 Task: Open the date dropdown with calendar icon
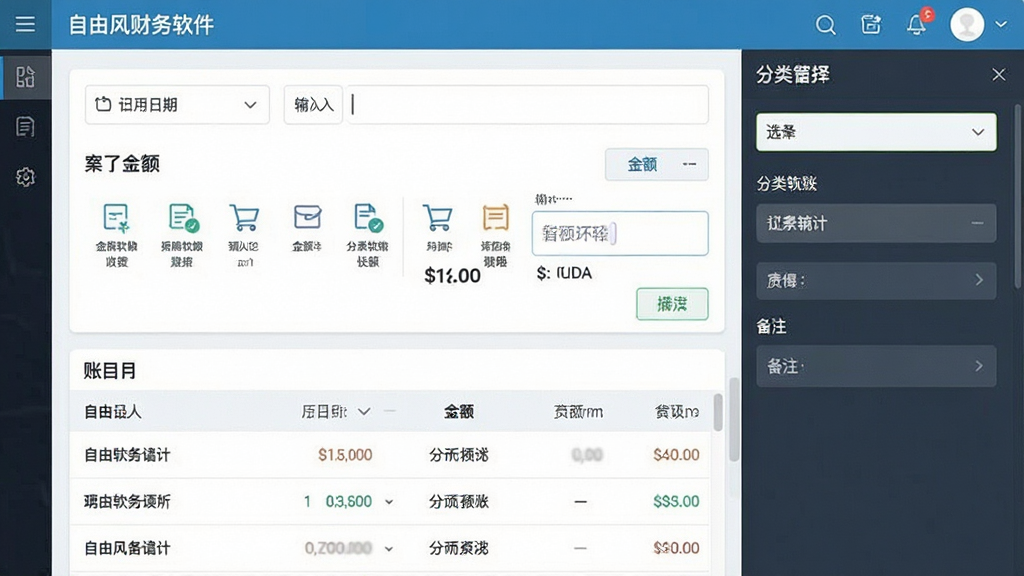(x=177, y=104)
